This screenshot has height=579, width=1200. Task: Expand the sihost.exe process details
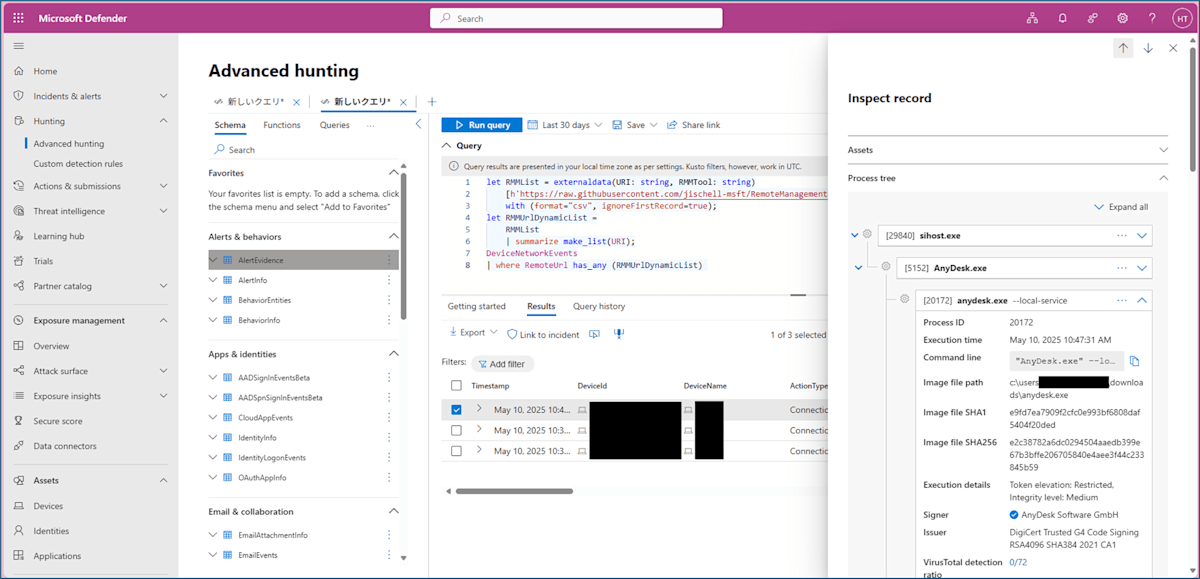click(x=1142, y=235)
